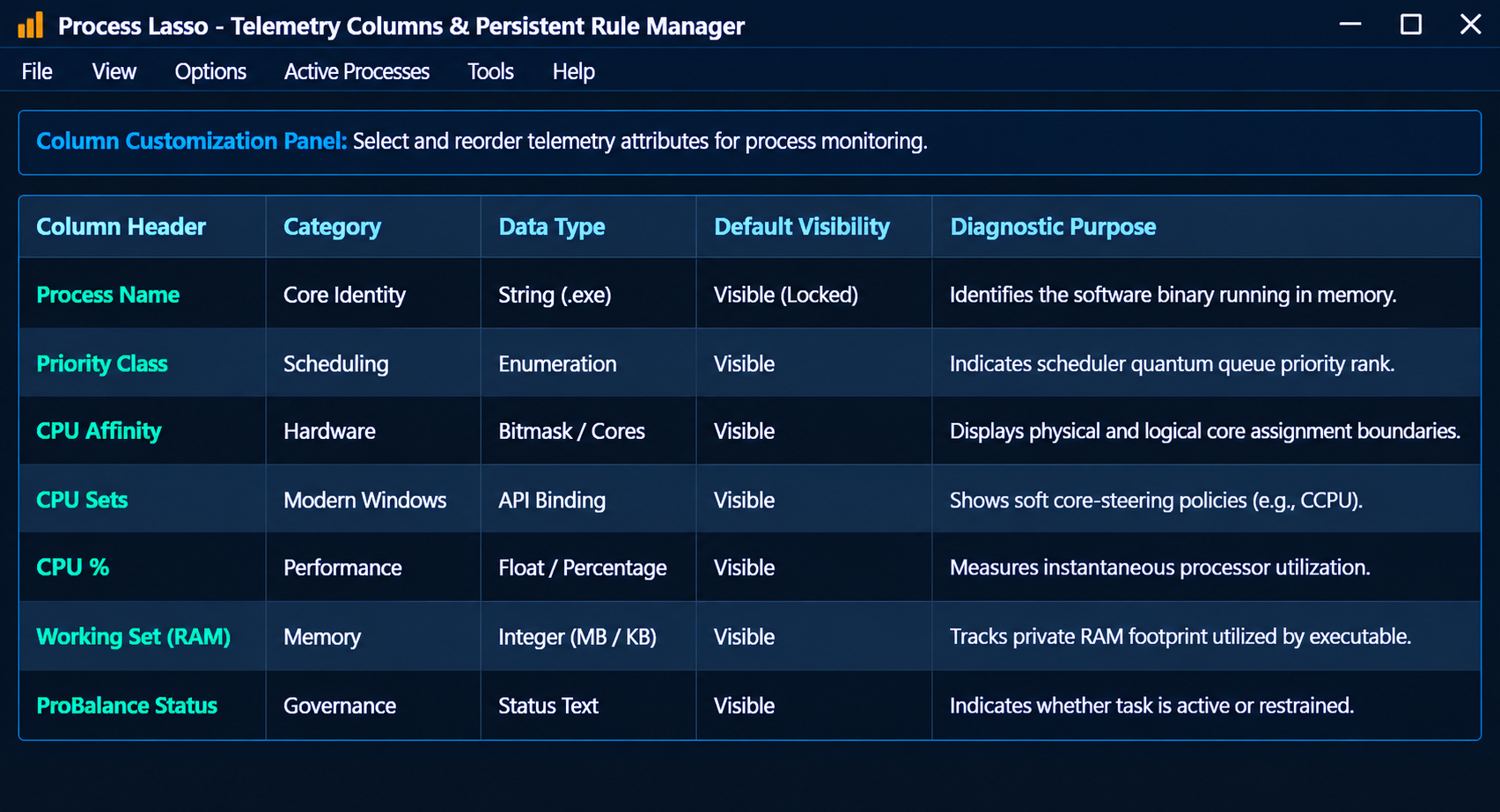Click the 'core assignment boundaries' description
This screenshot has height=812, width=1500.
[x=1205, y=431]
